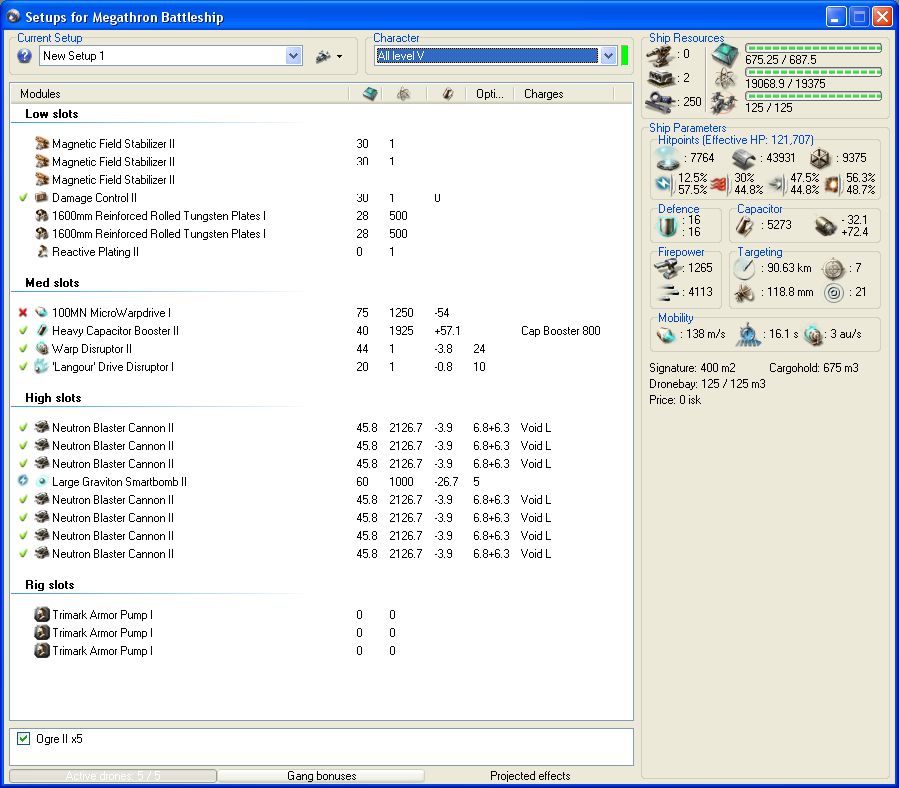Click the CPU column header icon
The image size is (899, 788).
370,93
